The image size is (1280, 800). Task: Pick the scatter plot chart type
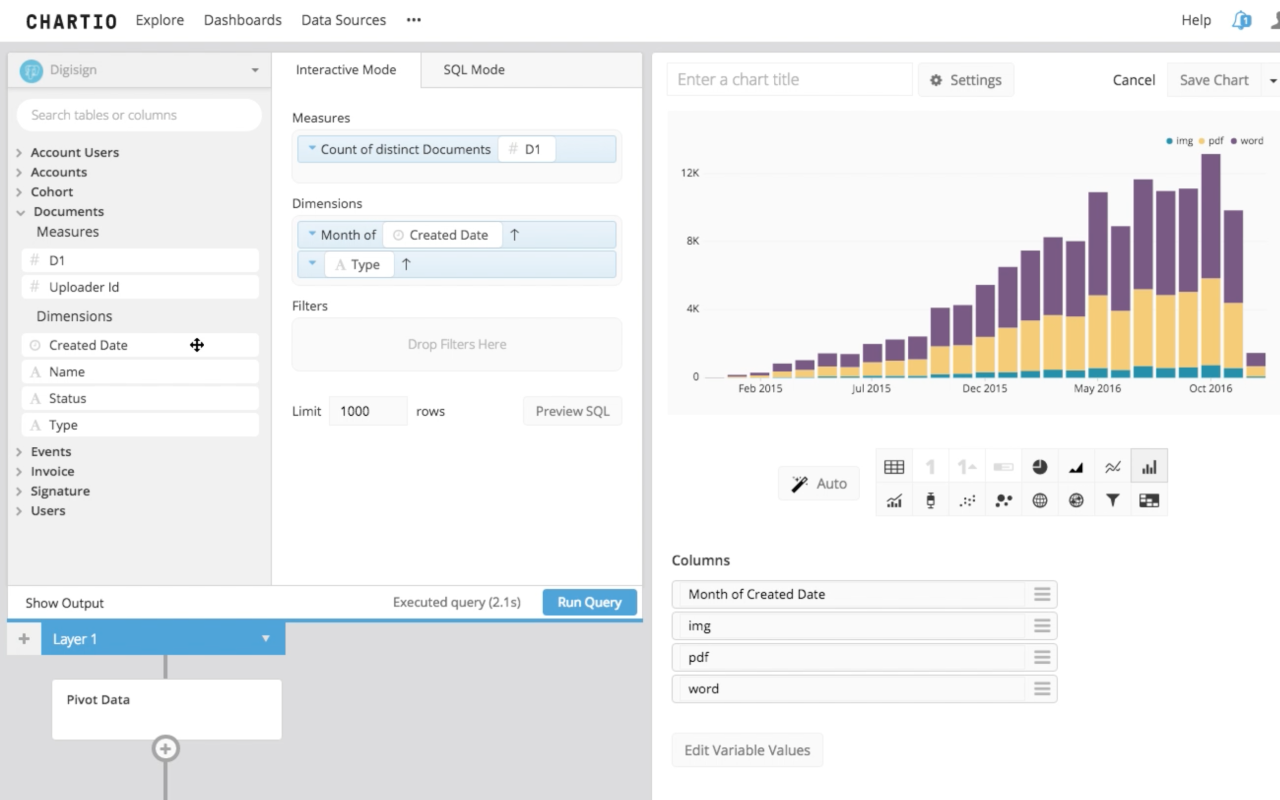967,501
